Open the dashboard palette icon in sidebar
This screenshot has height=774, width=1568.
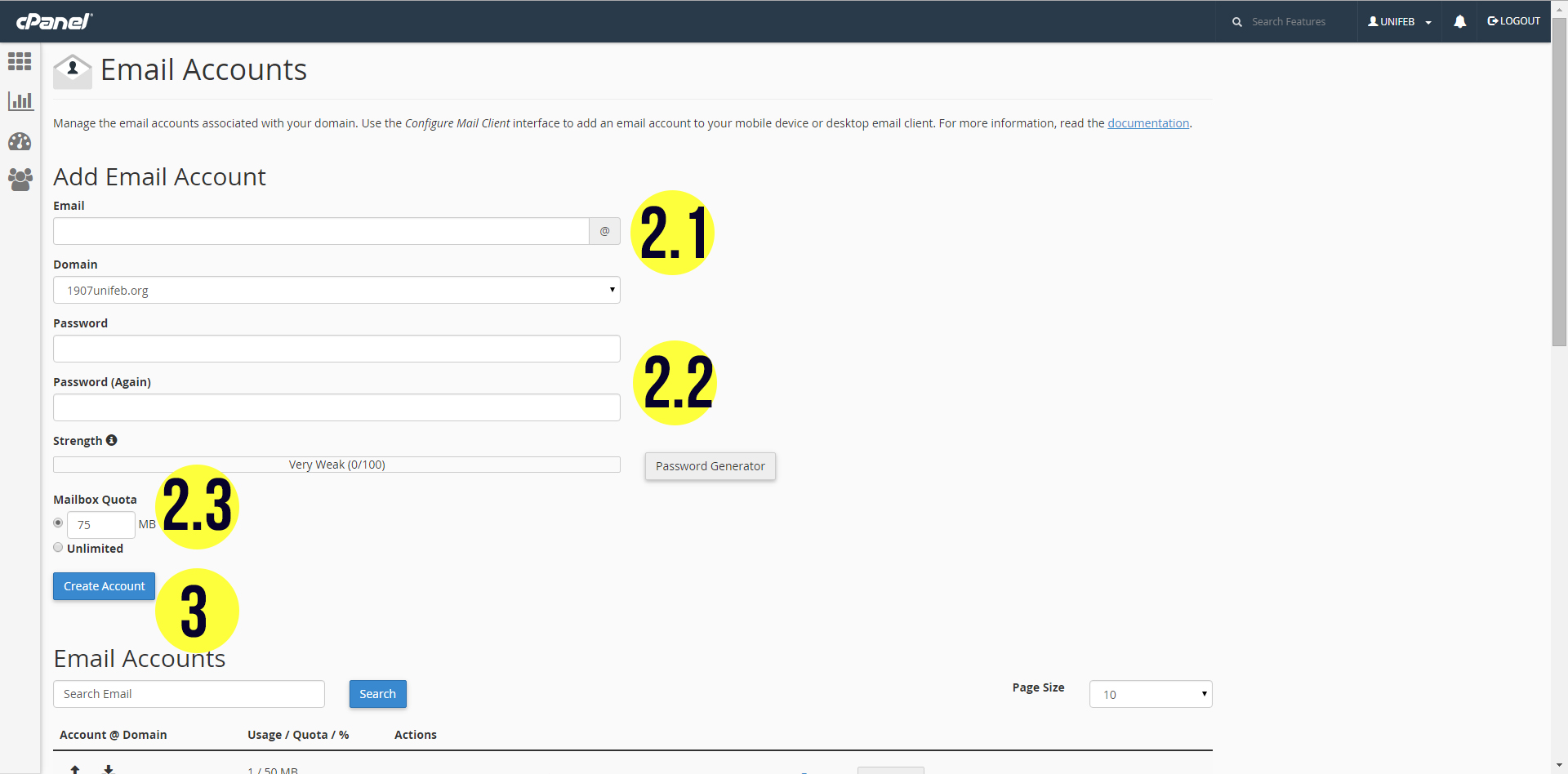20,141
